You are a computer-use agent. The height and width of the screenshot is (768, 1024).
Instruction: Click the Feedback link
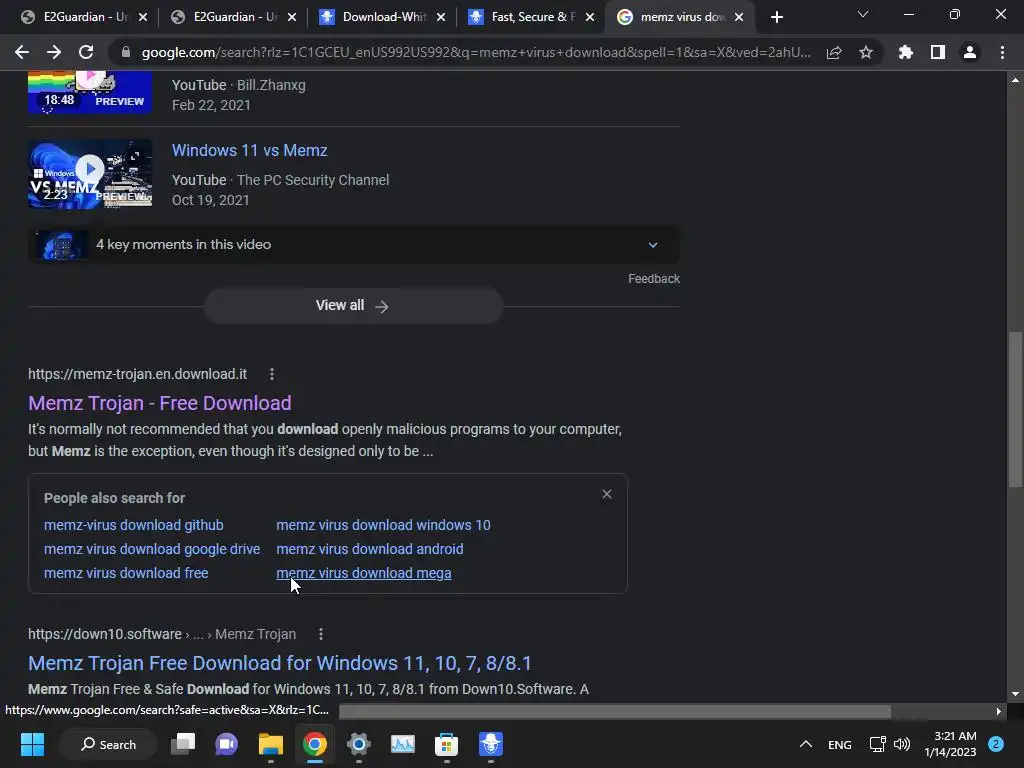tap(654, 279)
